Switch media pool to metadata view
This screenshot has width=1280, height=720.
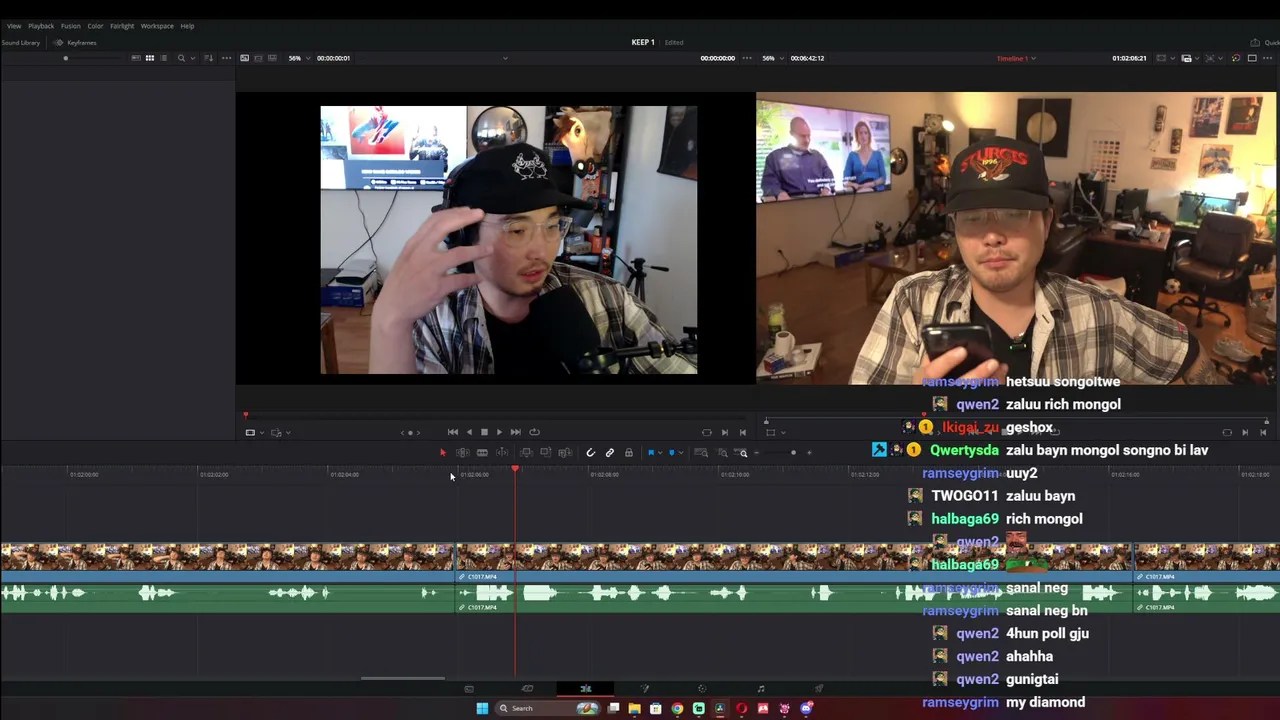136,58
